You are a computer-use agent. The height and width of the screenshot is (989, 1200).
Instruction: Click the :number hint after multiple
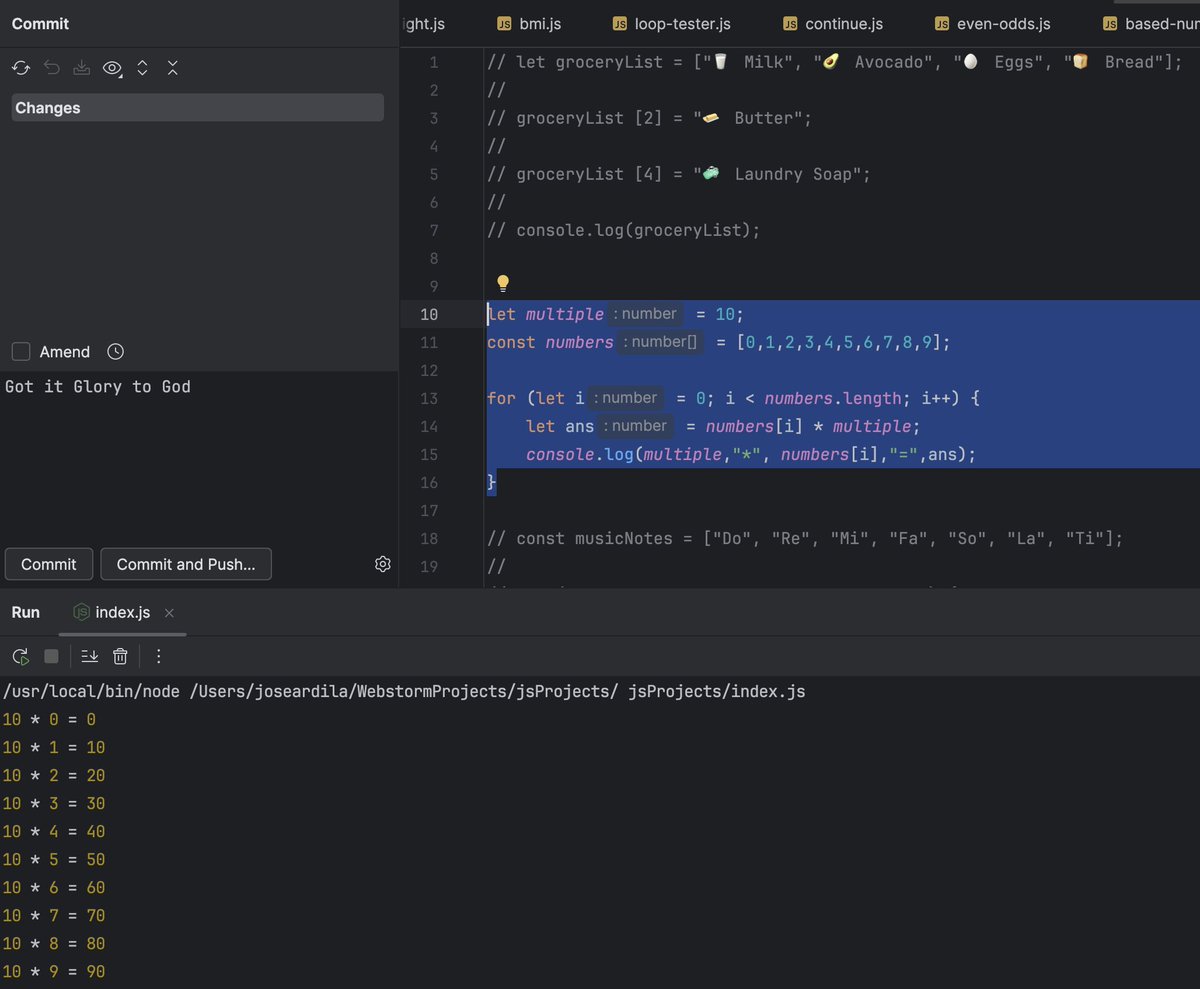click(646, 314)
